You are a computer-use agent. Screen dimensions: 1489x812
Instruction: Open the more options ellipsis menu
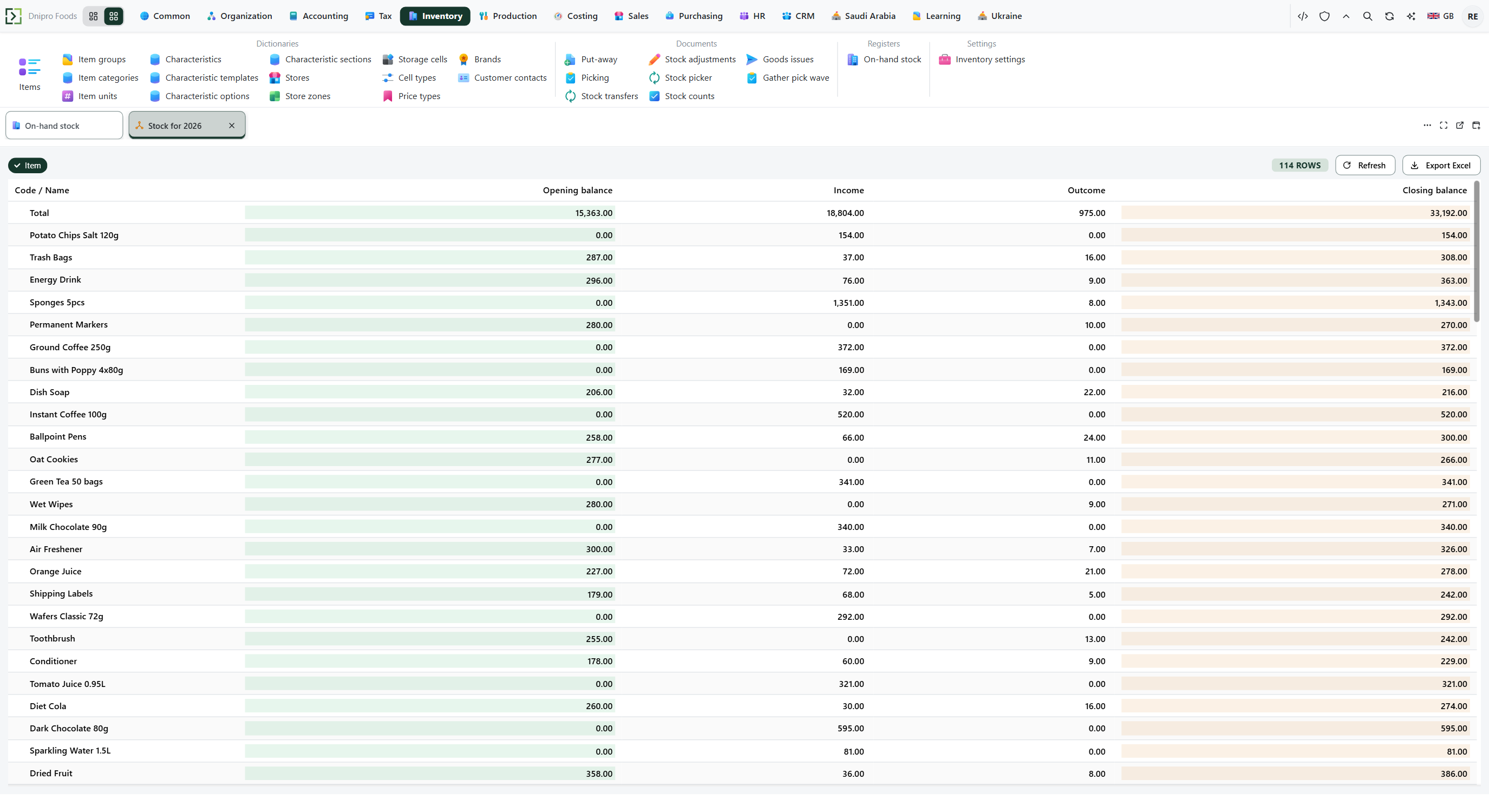pos(1427,126)
